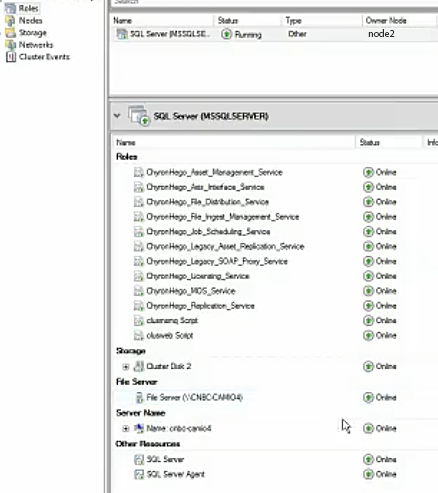
Task: Click the File Server resource icon
Action: [x=139, y=397]
